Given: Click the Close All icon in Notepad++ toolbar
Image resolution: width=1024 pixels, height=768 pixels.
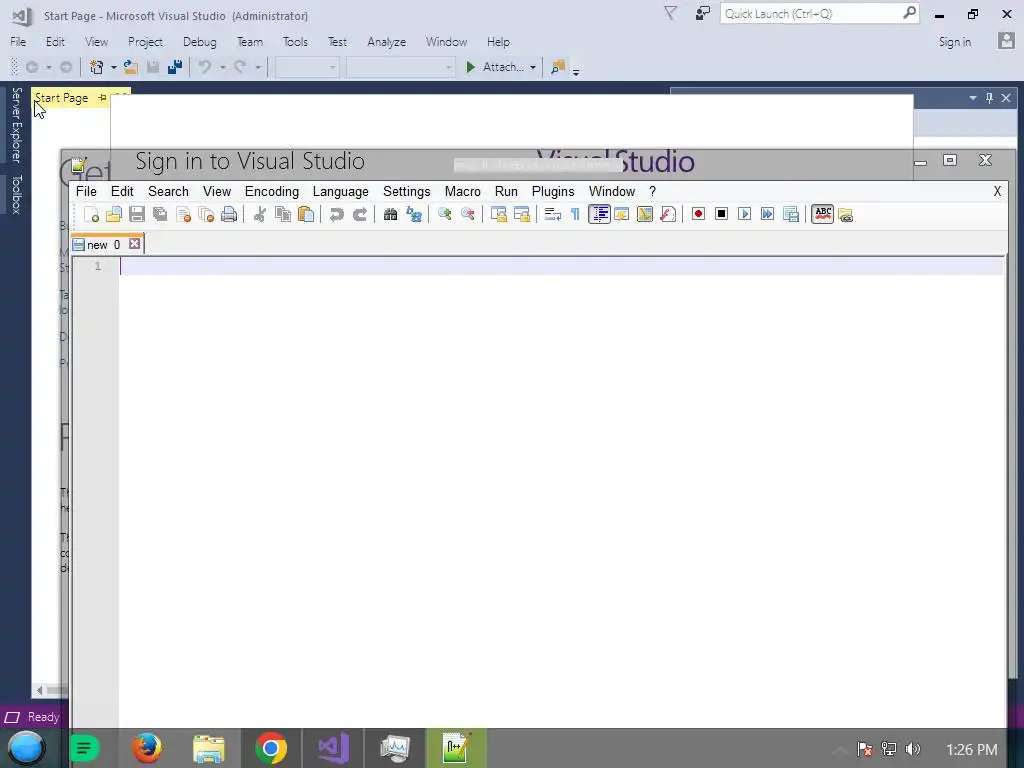Looking at the screenshot, I should (206, 214).
